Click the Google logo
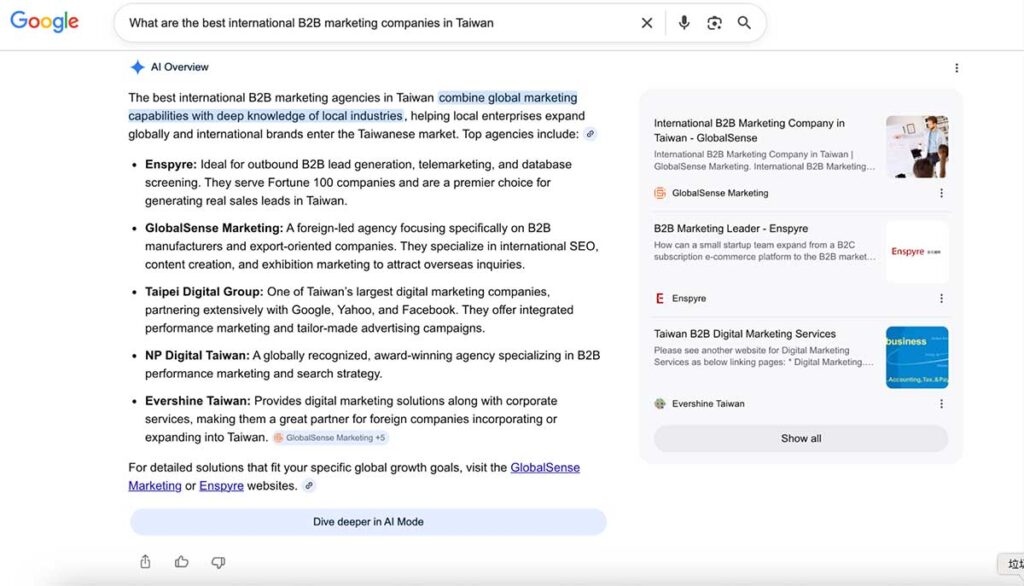The image size is (1024, 586). point(44,22)
